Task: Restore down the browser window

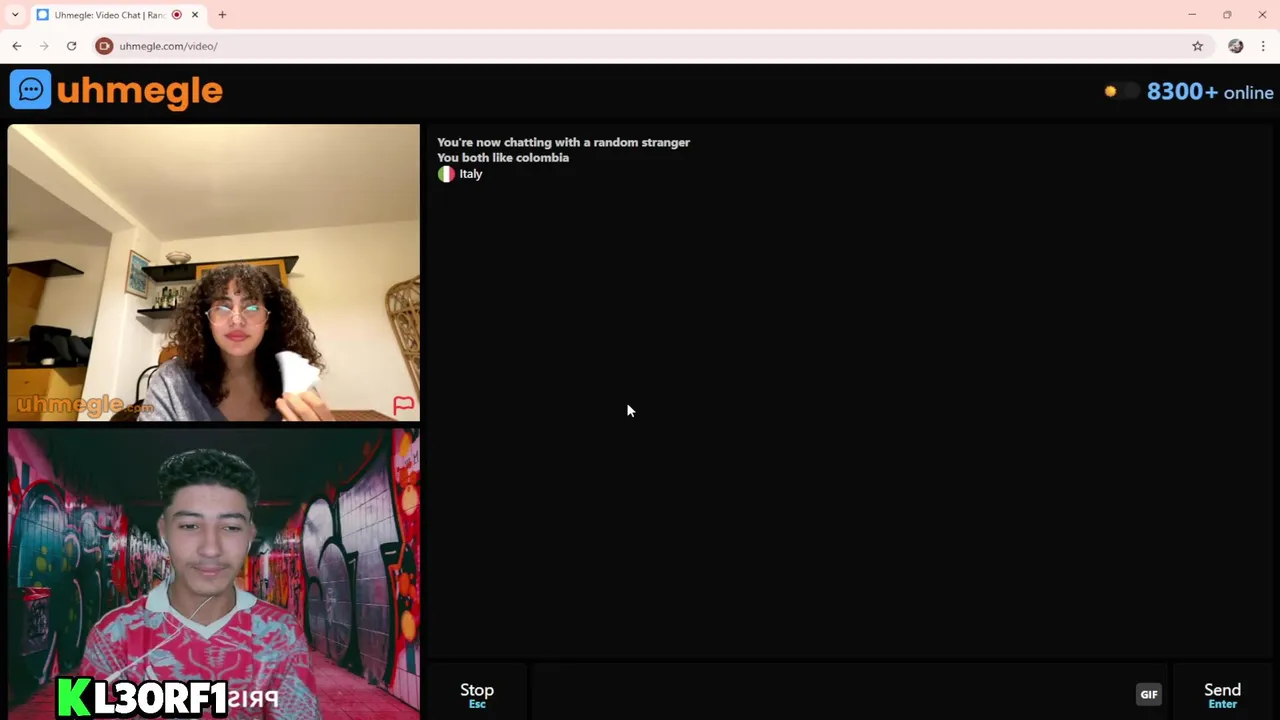Action: [1227, 15]
